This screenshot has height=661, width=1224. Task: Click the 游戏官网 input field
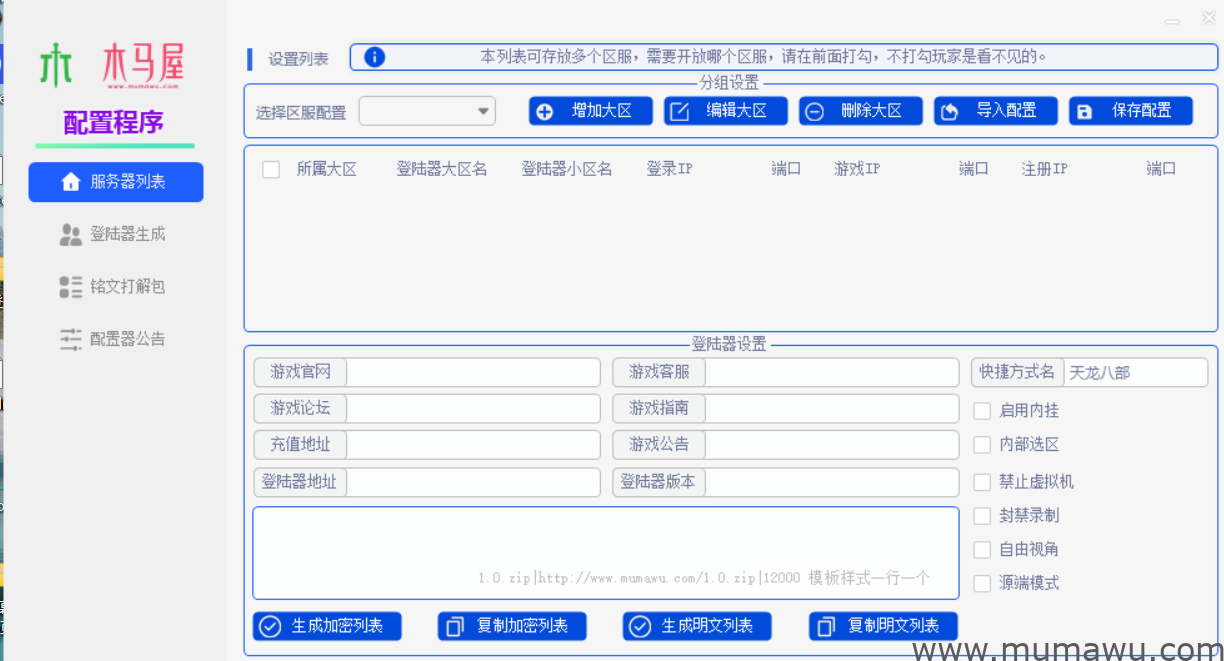click(472, 373)
